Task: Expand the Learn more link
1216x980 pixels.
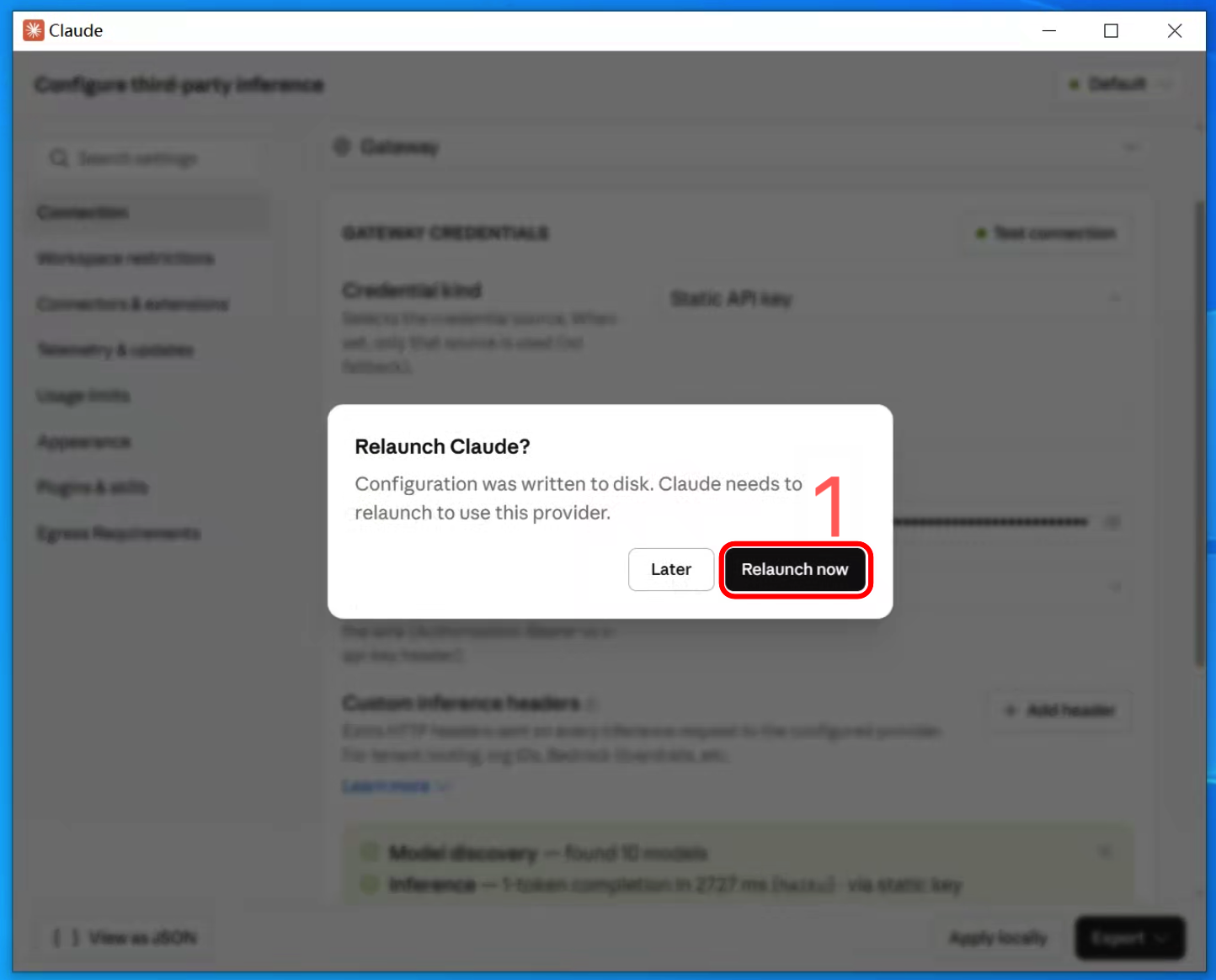Action: pos(396,786)
